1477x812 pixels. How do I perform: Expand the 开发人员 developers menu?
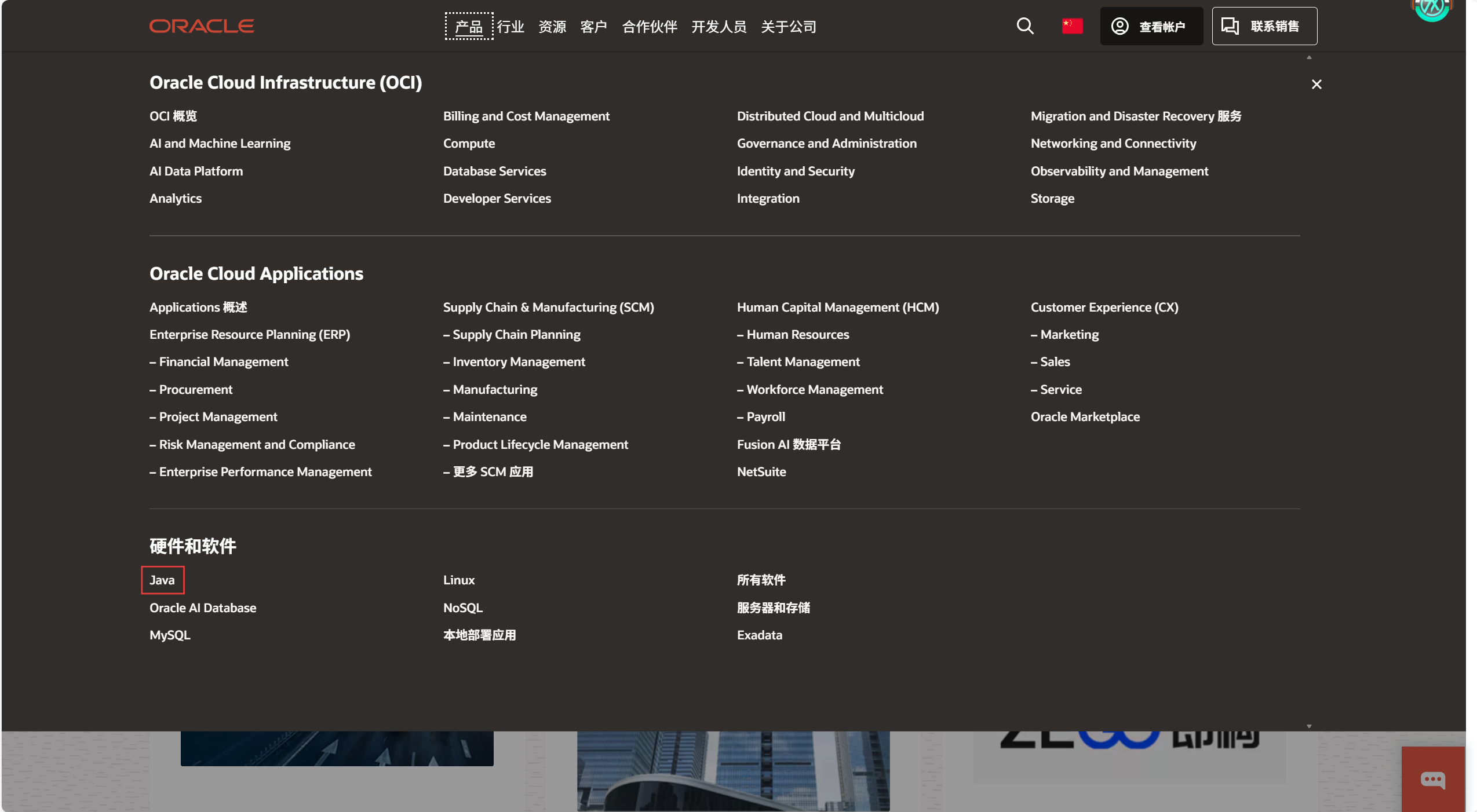[x=719, y=27]
